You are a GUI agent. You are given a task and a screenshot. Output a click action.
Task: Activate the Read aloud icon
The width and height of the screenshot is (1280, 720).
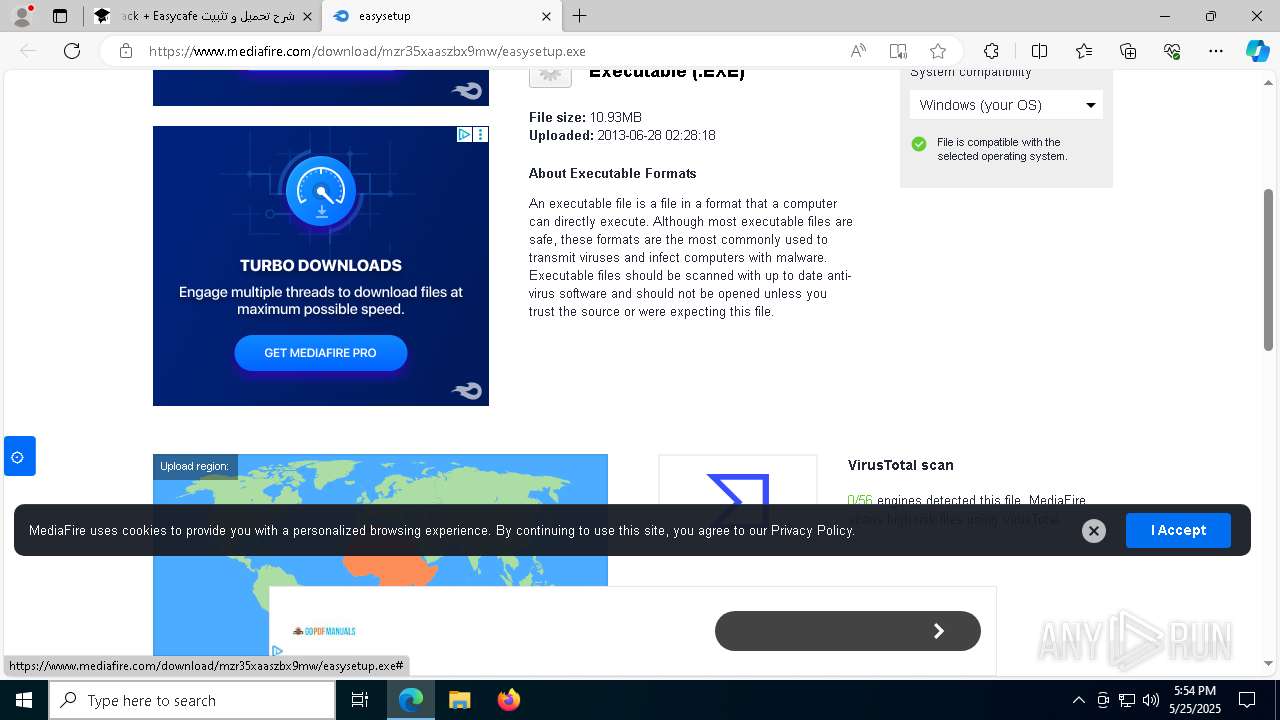(858, 51)
